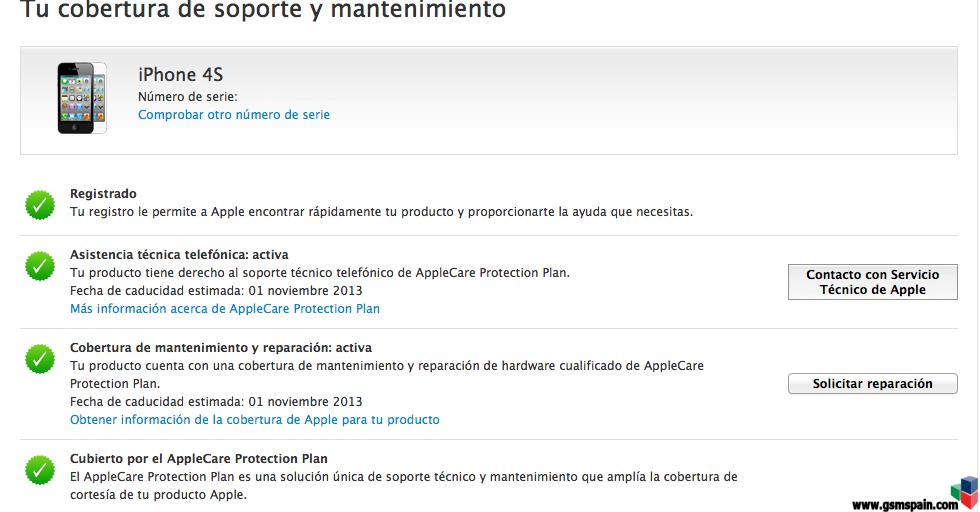980x512 pixels.
Task: Click the 'Contacto con Servicio Técnico de Apple' button
Action: pos(872,282)
